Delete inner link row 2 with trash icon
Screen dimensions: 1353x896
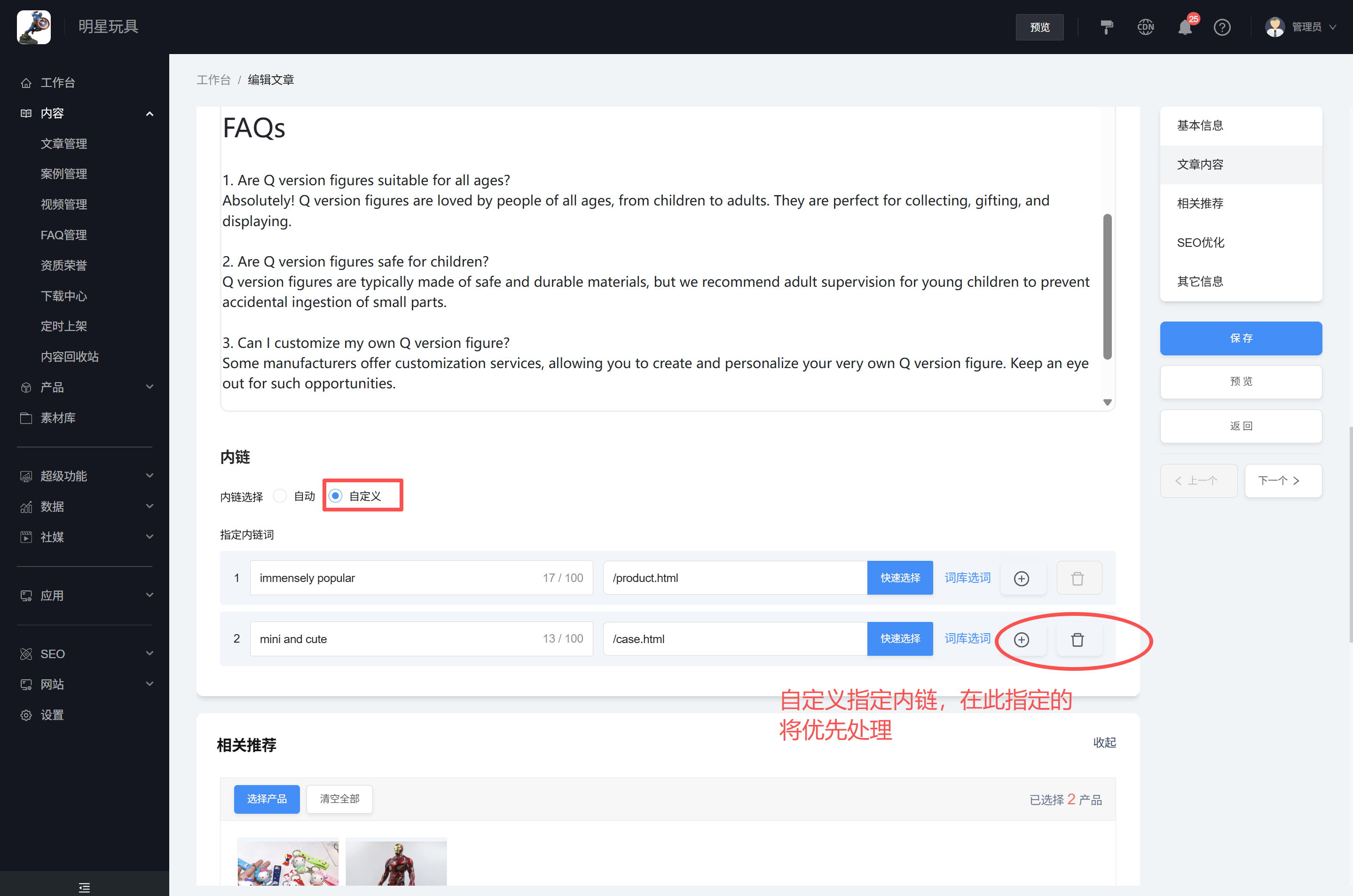pos(1077,639)
